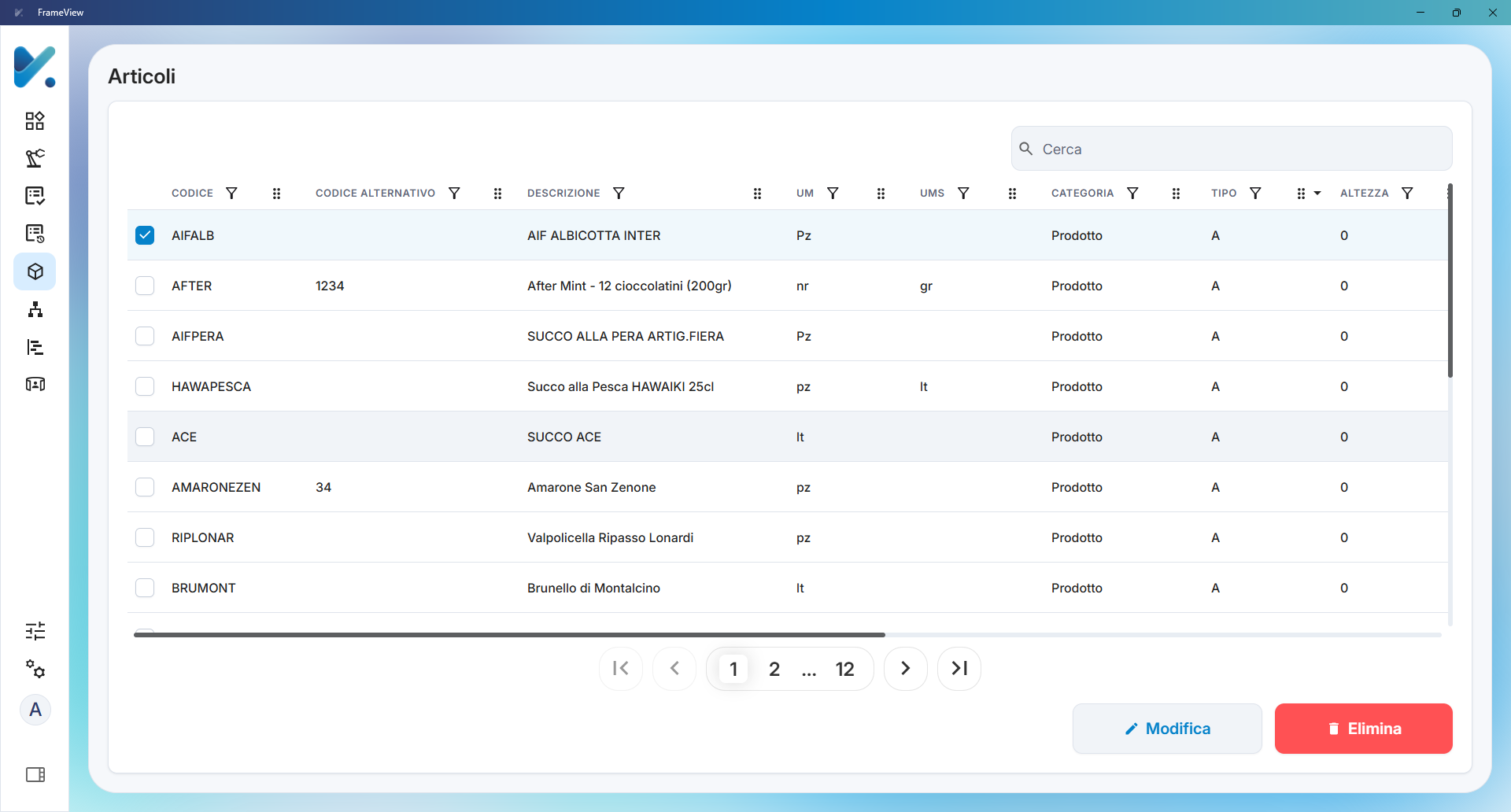Toggle the side panel layout icon
Viewport: 1511px width, 812px height.
tap(35, 775)
